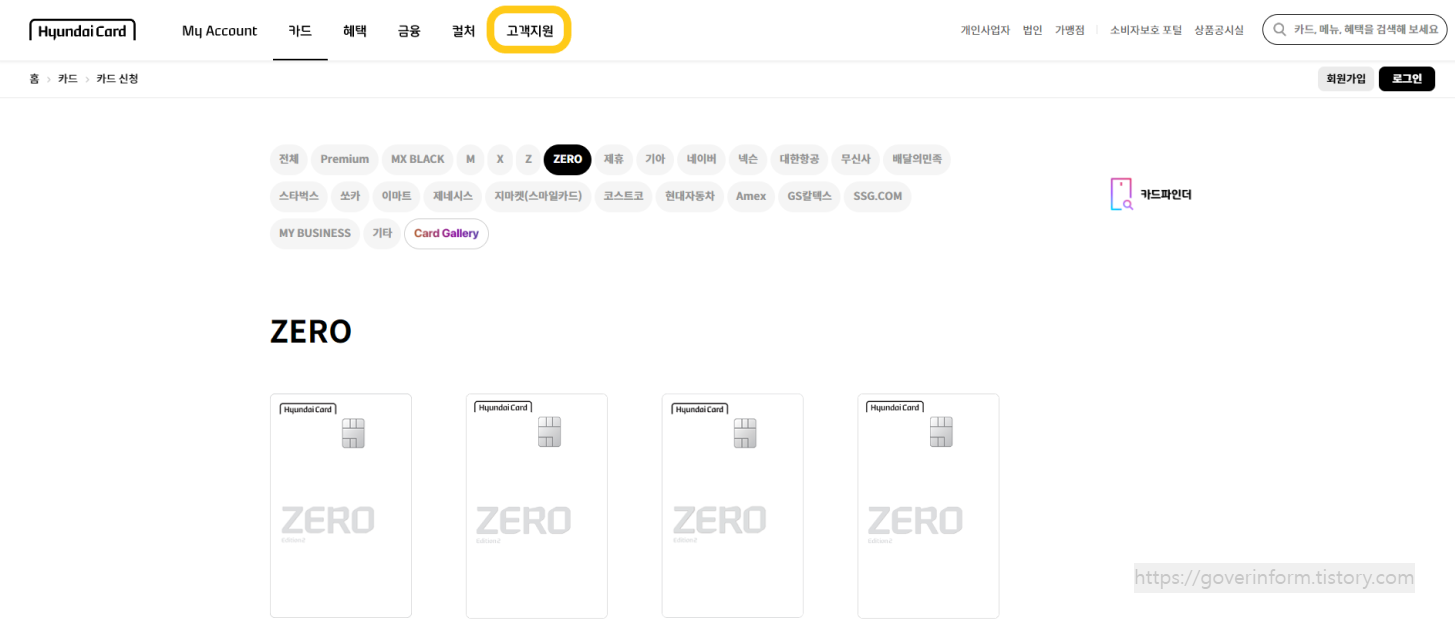Open the 컬처 menu
The width and height of the screenshot is (1455, 633).
point(463,31)
